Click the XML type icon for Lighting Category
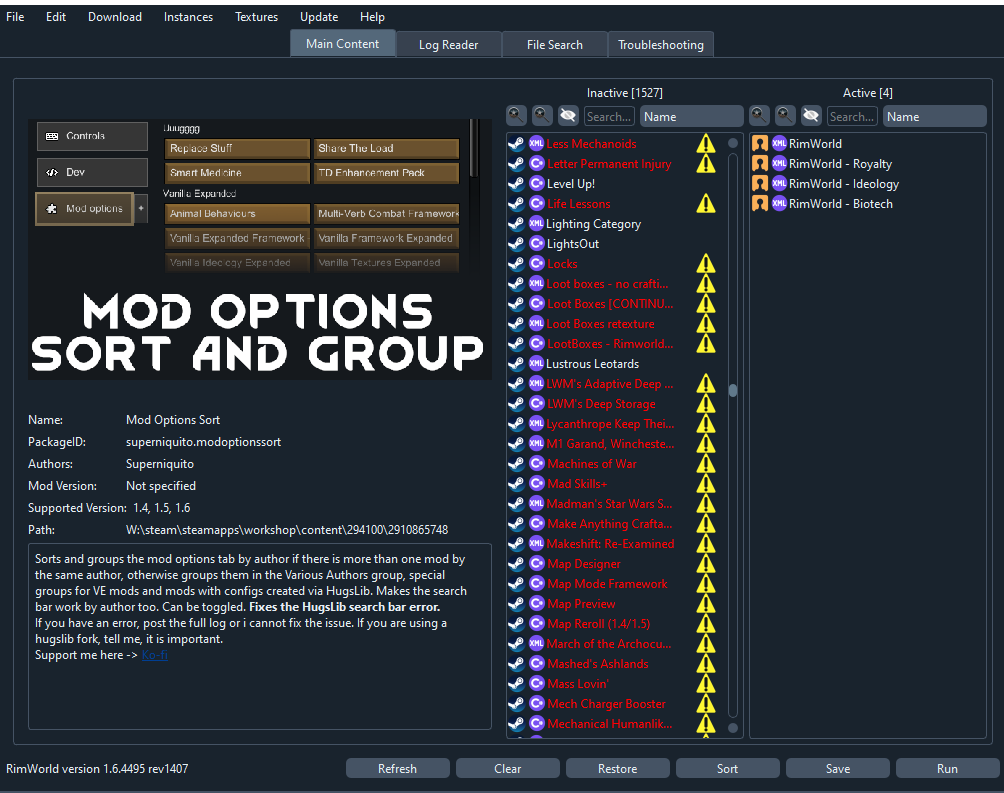1004x793 pixels. [x=537, y=224]
